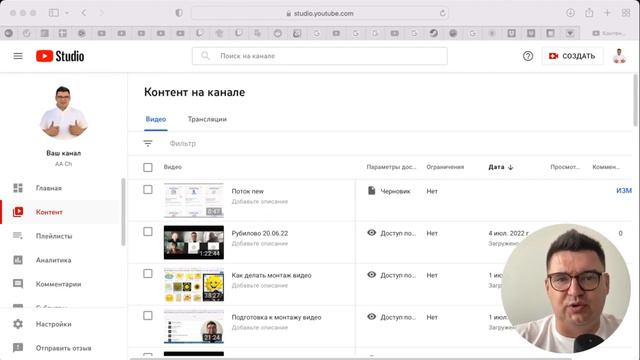
Task: Open the Рубилово 20.06.22 video title
Action: pyautogui.click(x=260, y=233)
